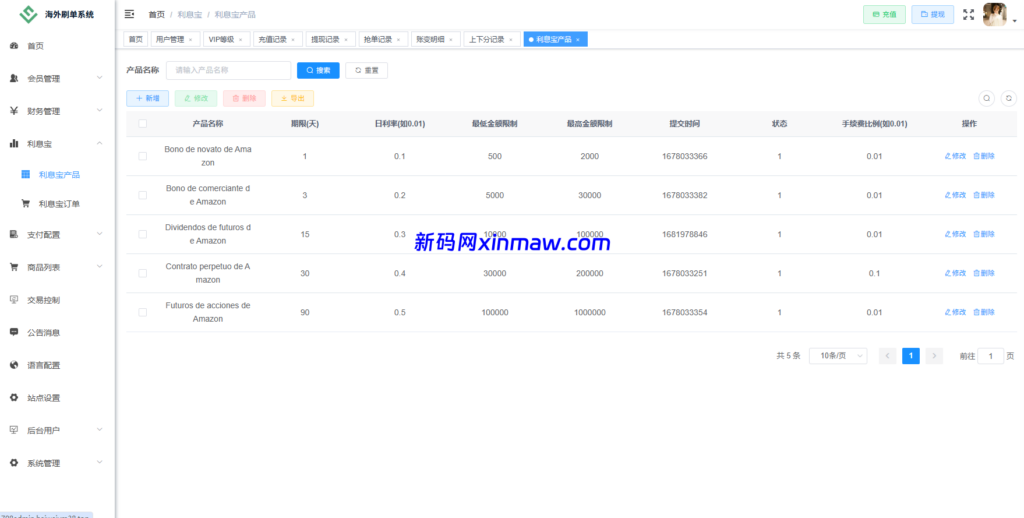Click the 搜索 search button
This screenshot has width=1024, height=518.
click(318, 70)
